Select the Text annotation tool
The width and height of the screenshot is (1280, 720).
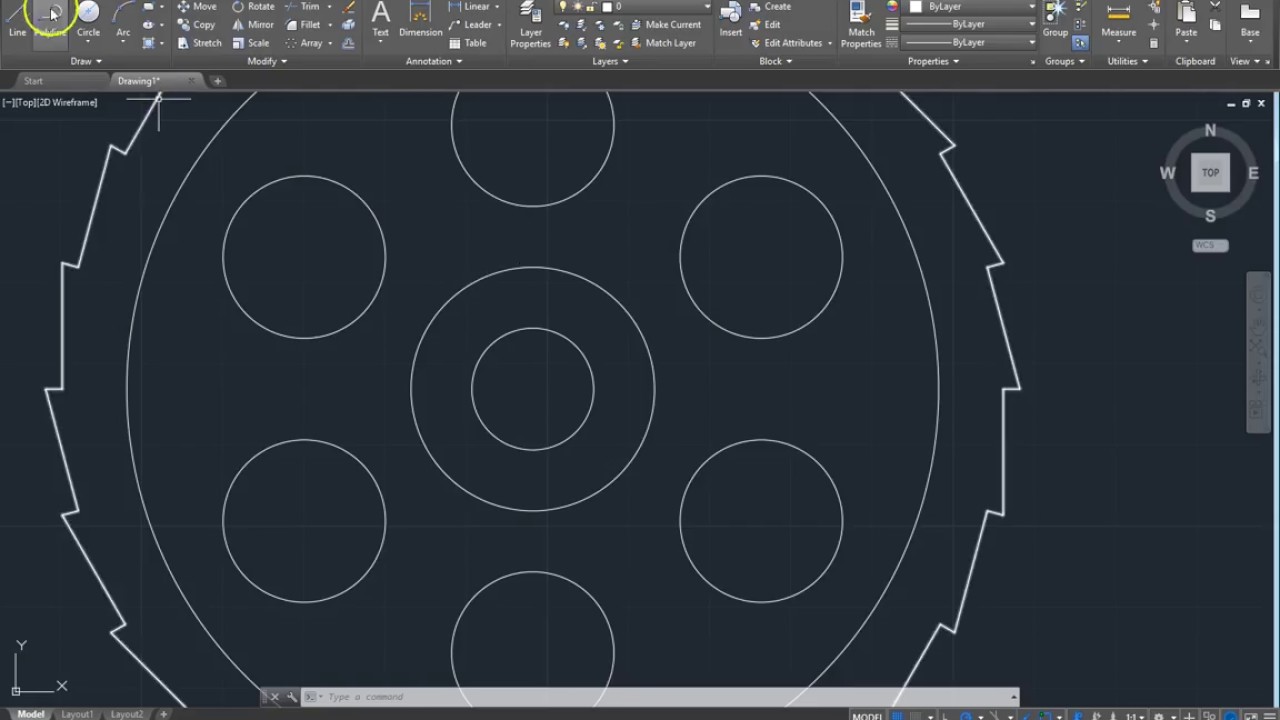pos(380,20)
